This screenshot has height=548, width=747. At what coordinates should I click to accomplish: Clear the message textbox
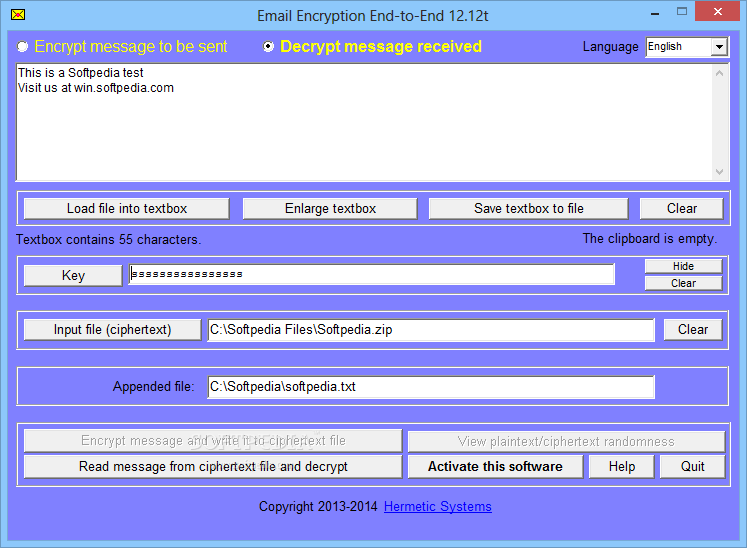tap(682, 209)
